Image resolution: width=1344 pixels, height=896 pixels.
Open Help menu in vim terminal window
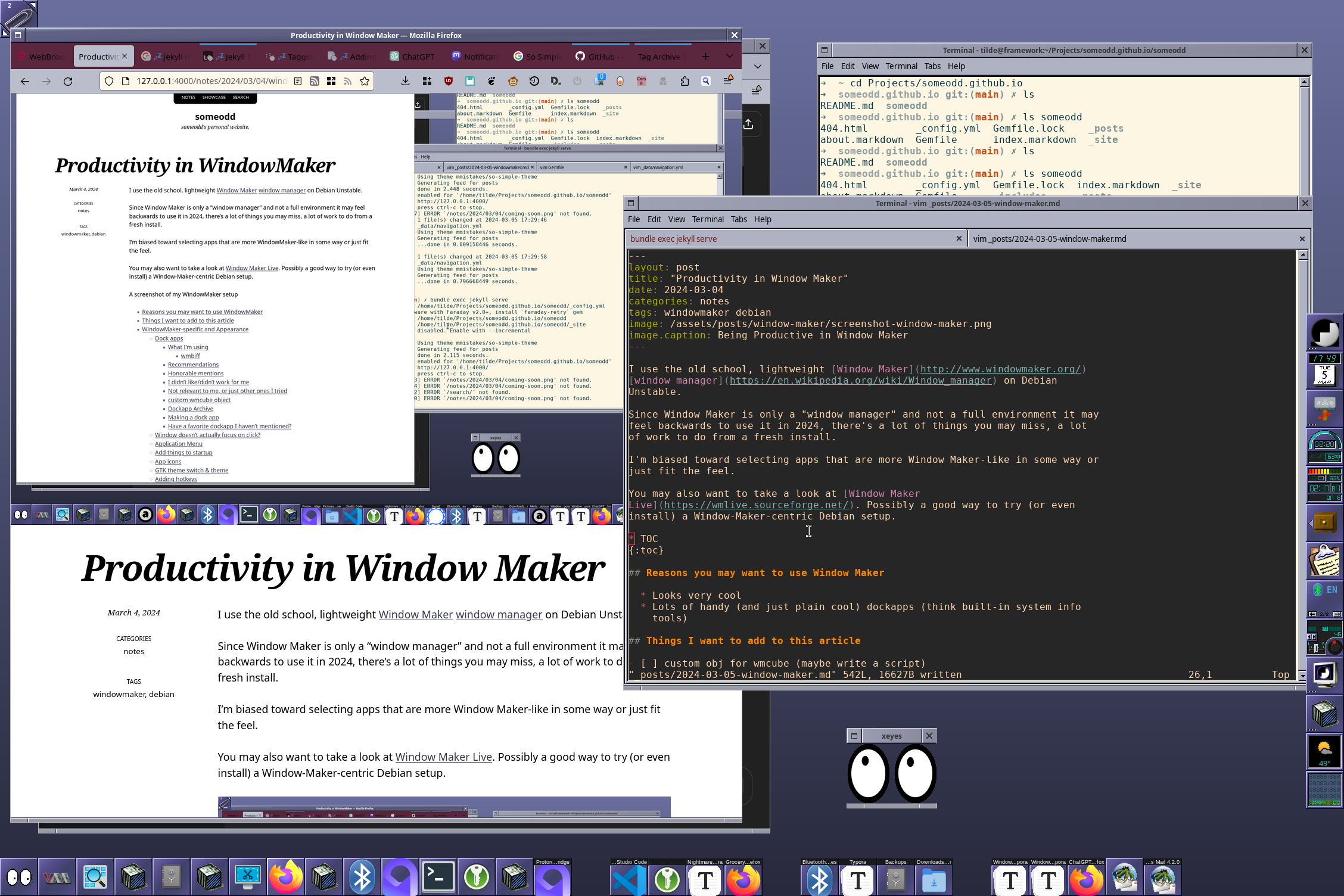763,219
